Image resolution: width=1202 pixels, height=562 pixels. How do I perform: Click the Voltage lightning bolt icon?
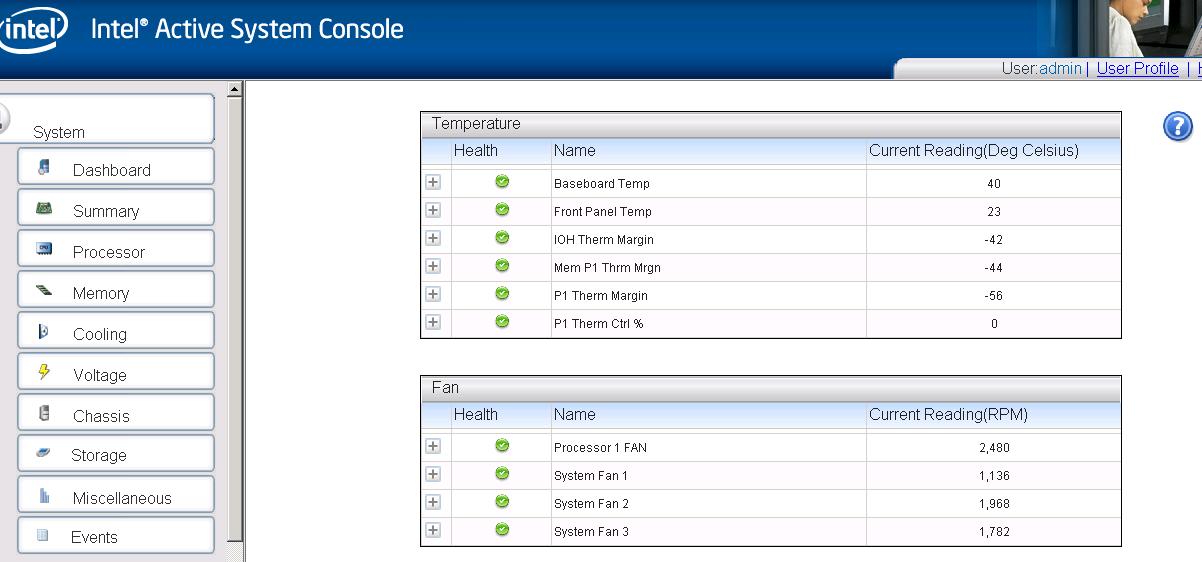pos(44,372)
